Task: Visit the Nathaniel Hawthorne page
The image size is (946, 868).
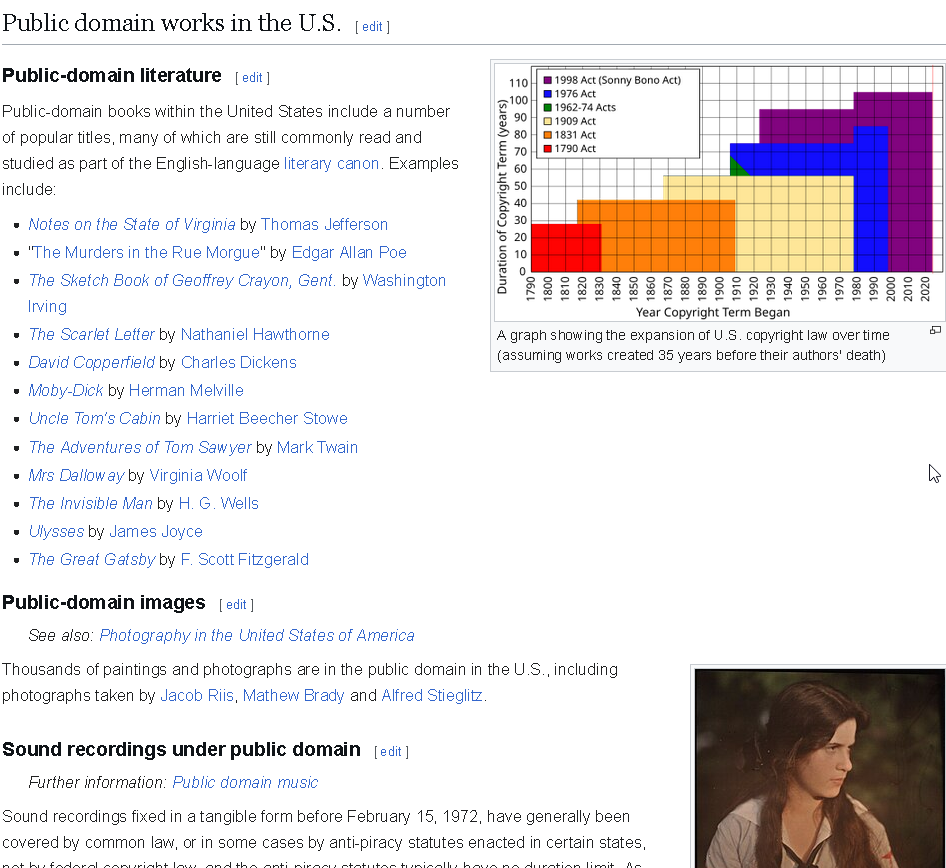Action: [x=255, y=334]
